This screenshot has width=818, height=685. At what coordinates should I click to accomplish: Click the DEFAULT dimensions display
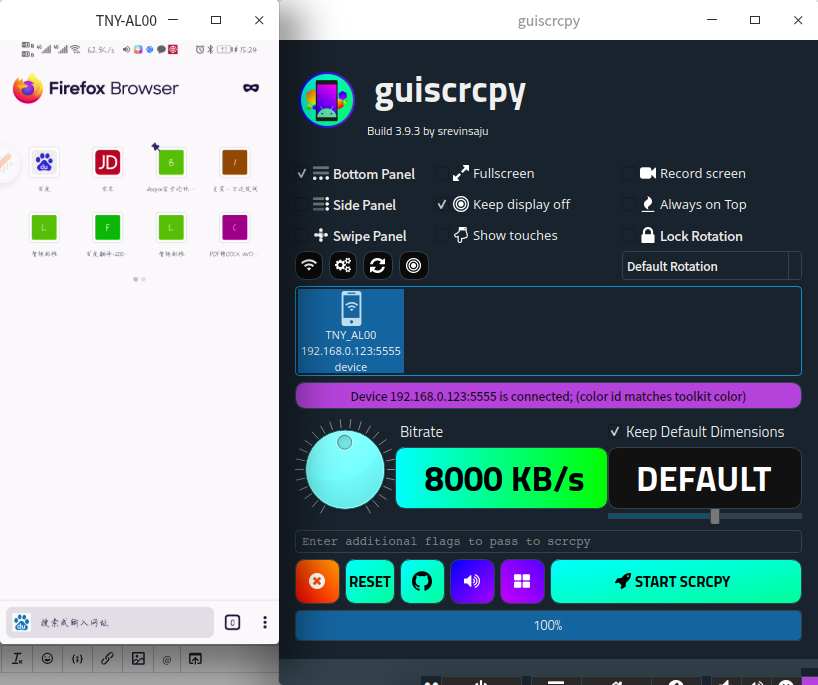click(705, 478)
